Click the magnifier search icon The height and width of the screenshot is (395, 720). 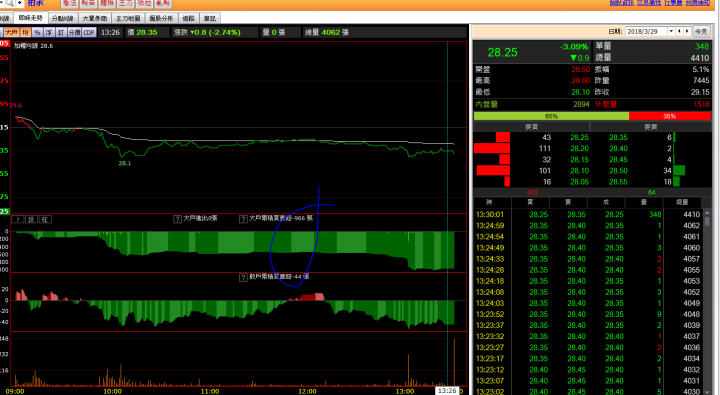pyautogui.click(x=10, y=3)
